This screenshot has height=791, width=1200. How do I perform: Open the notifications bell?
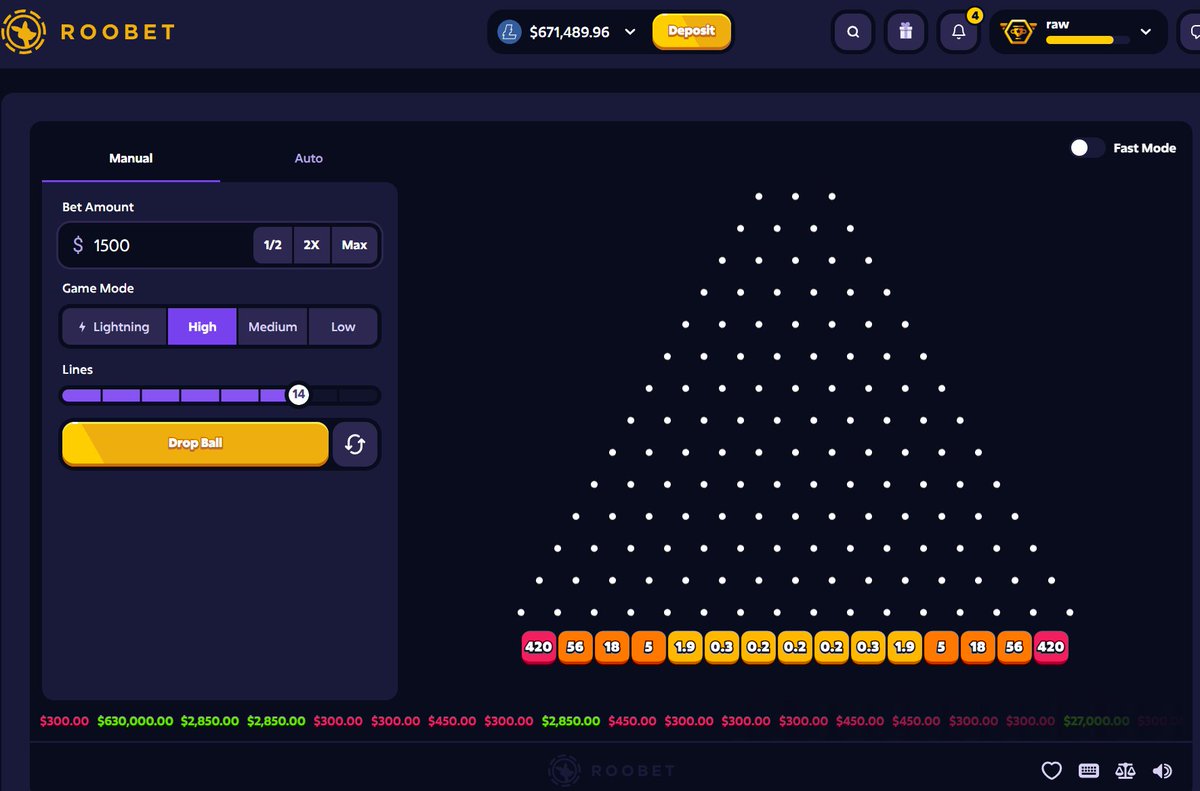958,32
